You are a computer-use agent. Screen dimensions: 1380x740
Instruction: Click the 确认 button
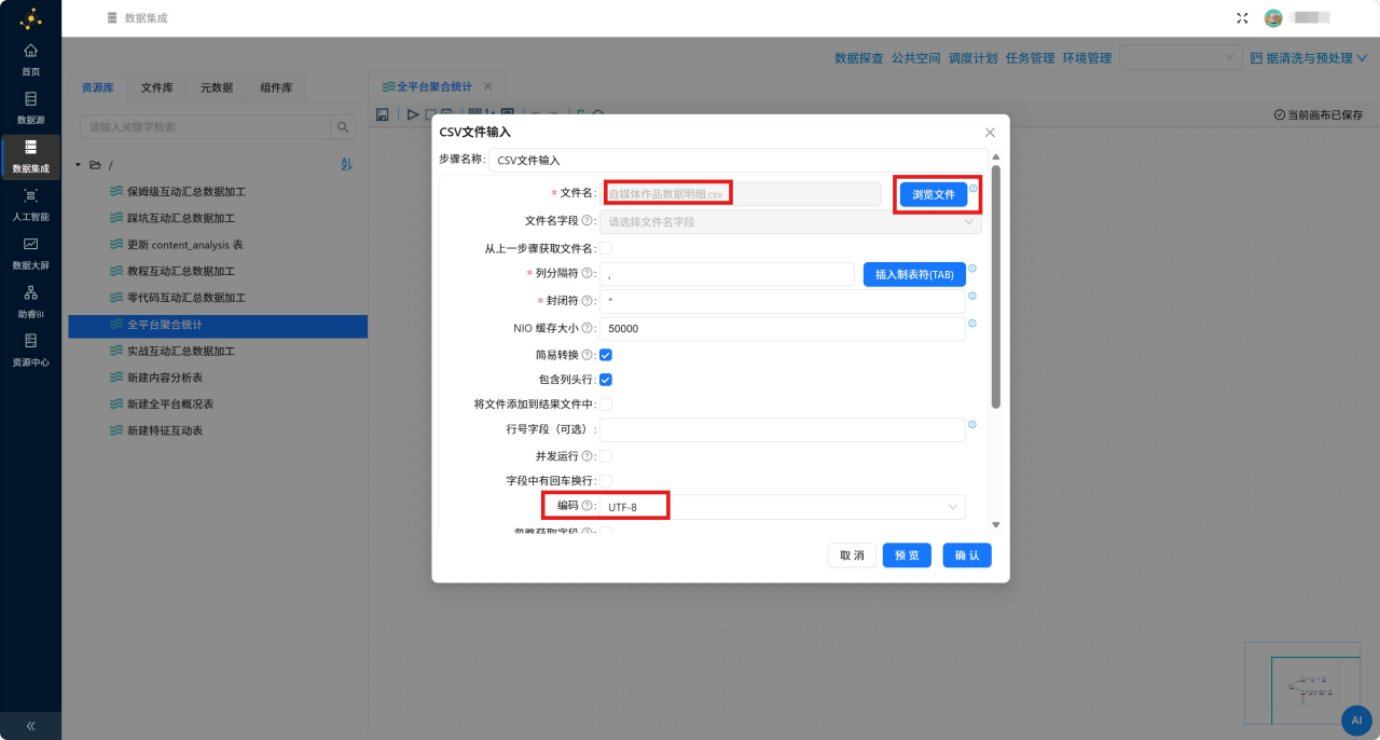967,556
